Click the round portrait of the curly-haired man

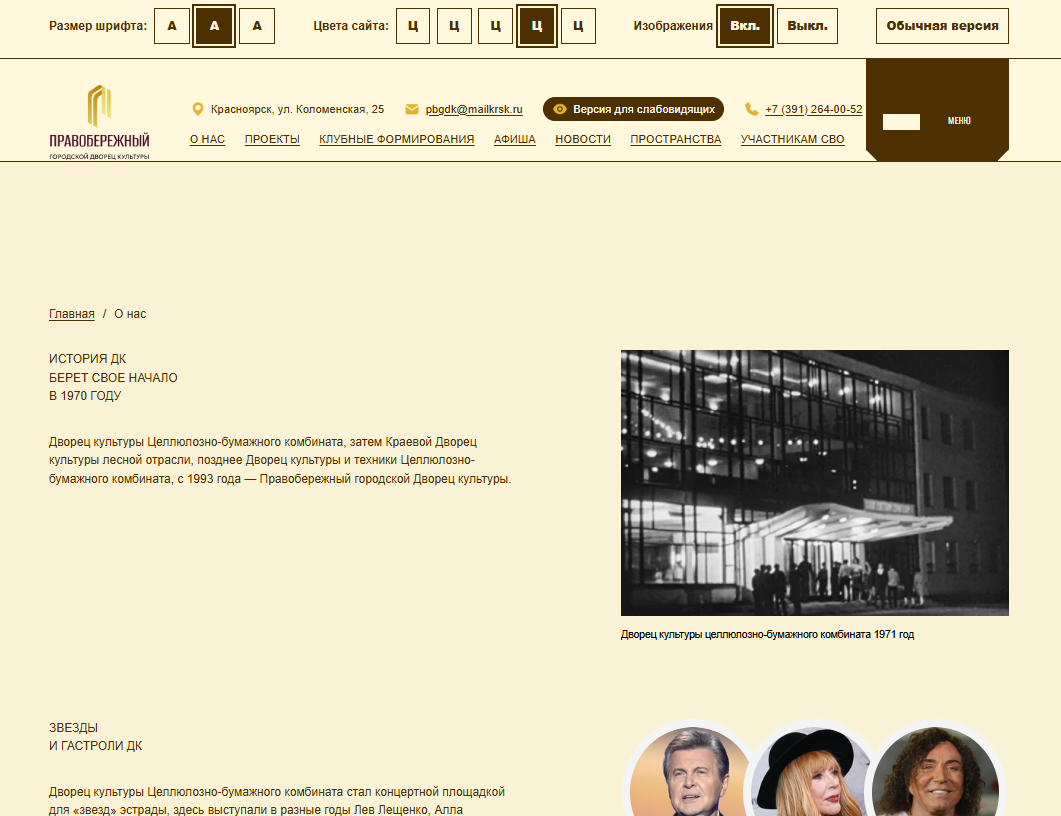[937, 771]
